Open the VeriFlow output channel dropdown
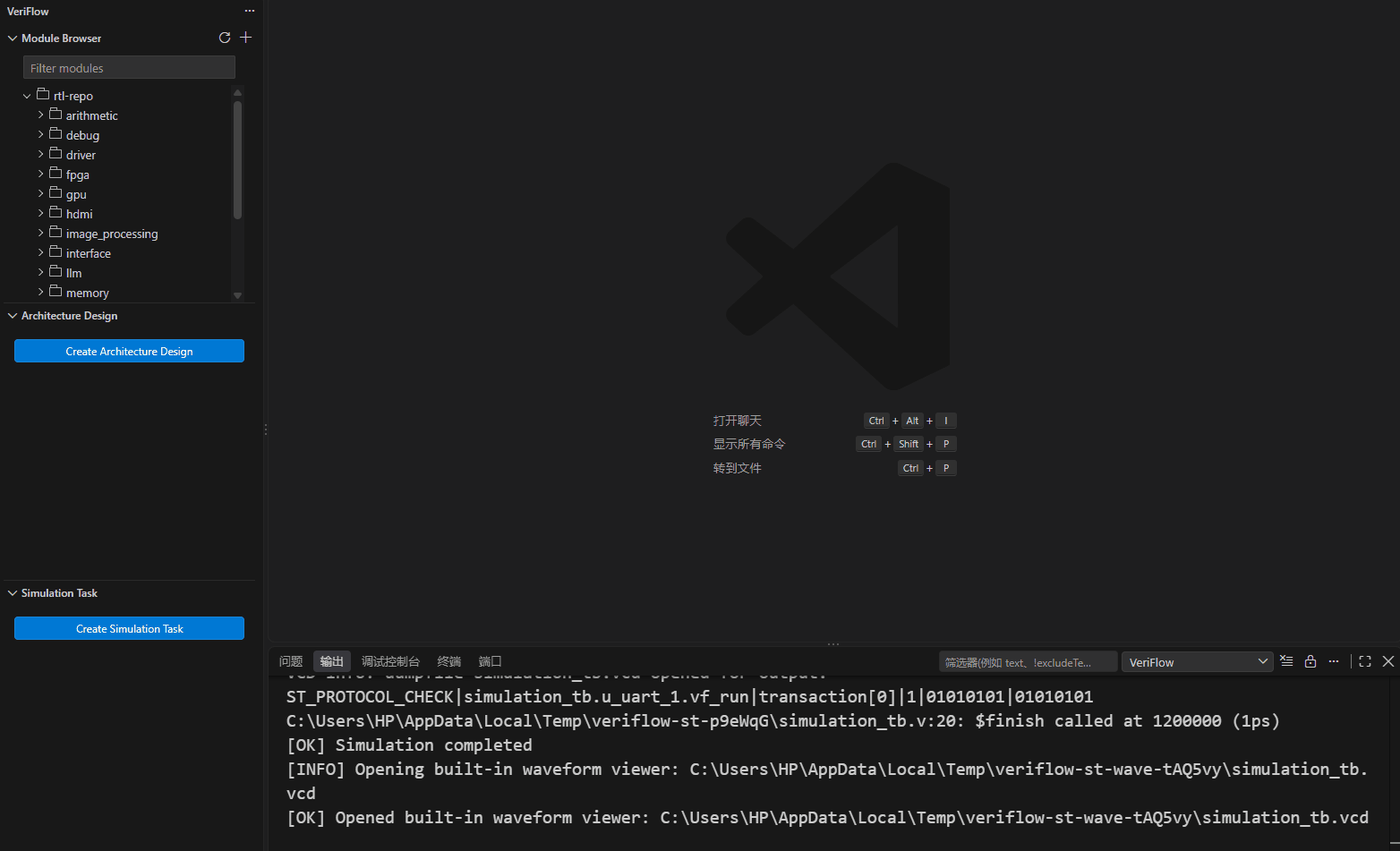Viewport: 1400px width, 851px height. pyautogui.click(x=1197, y=662)
